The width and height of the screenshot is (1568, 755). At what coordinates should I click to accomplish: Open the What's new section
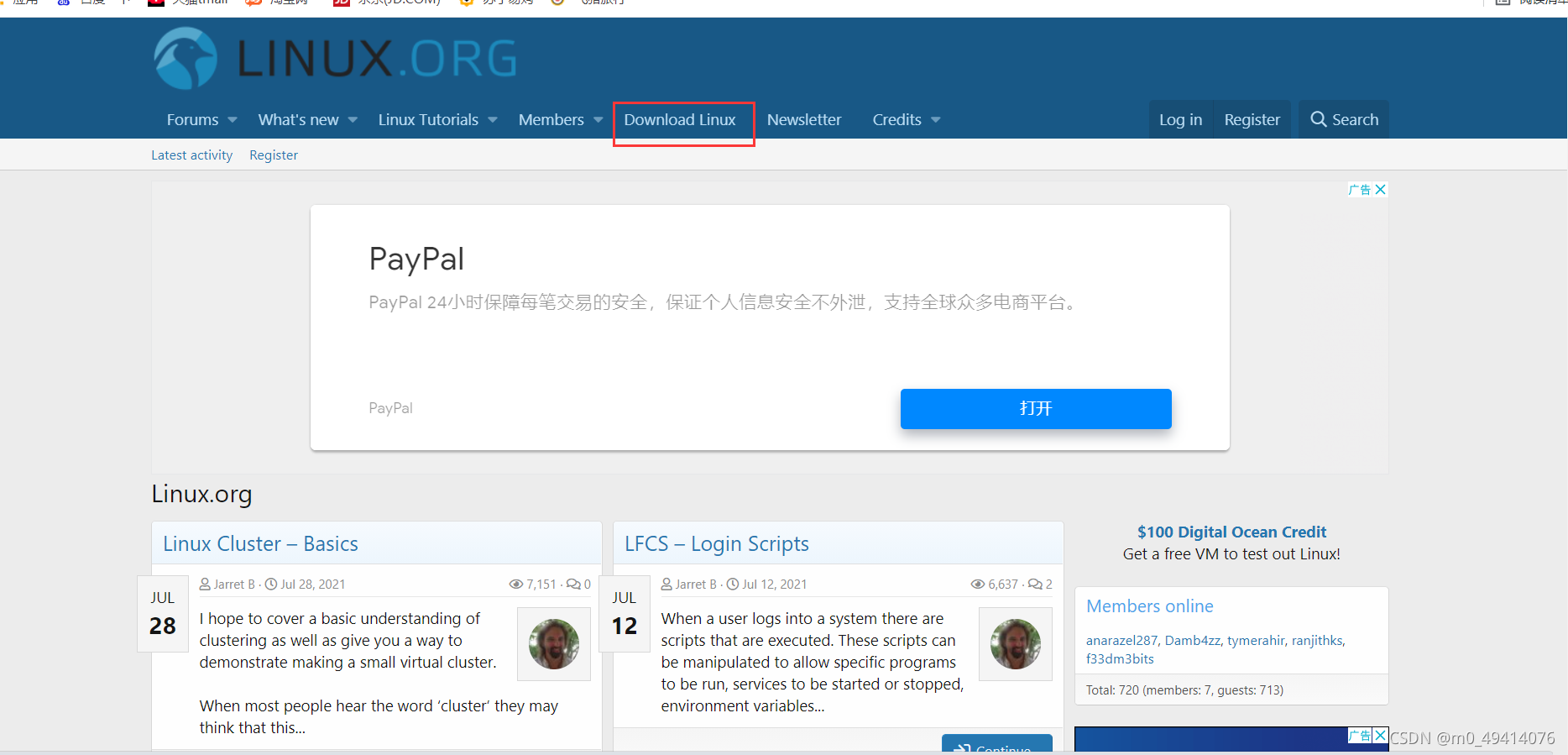298,120
